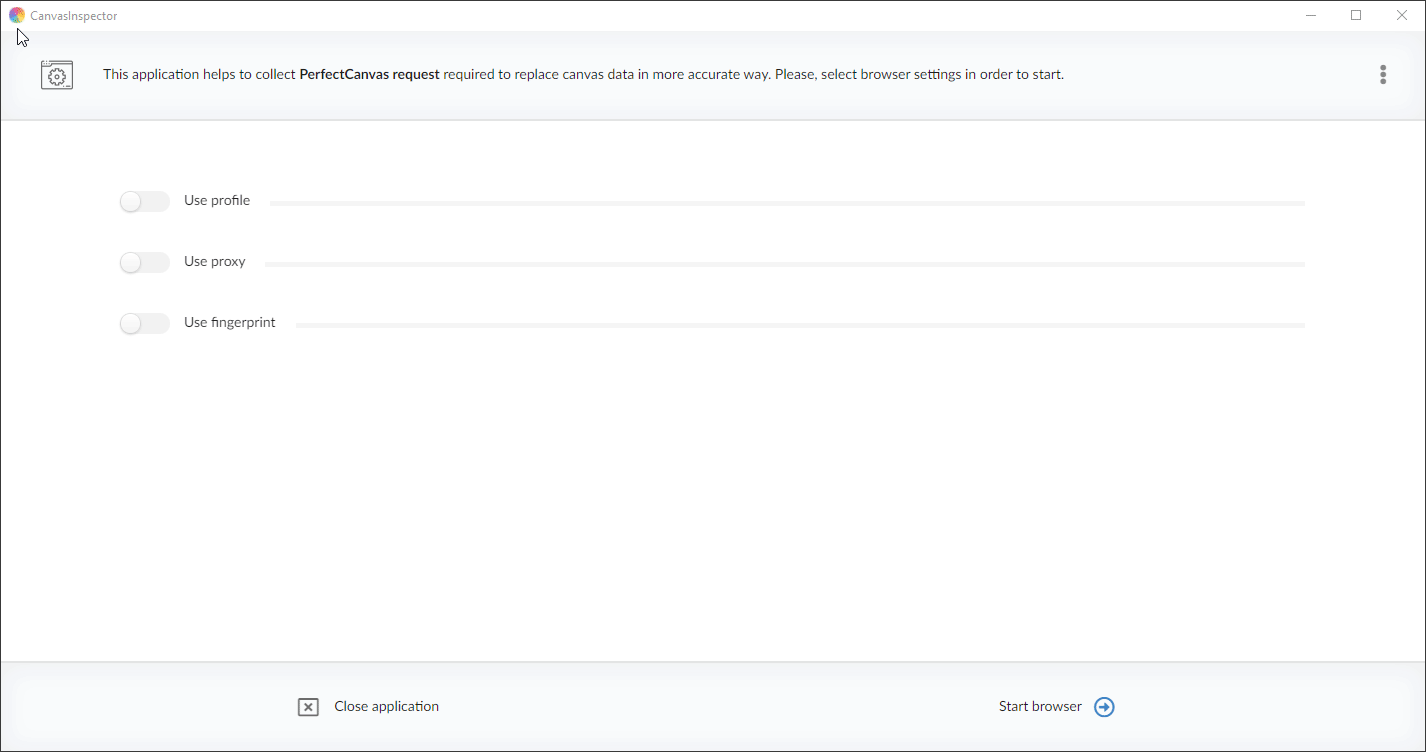Open the three-dot options menu

[1382, 75]
